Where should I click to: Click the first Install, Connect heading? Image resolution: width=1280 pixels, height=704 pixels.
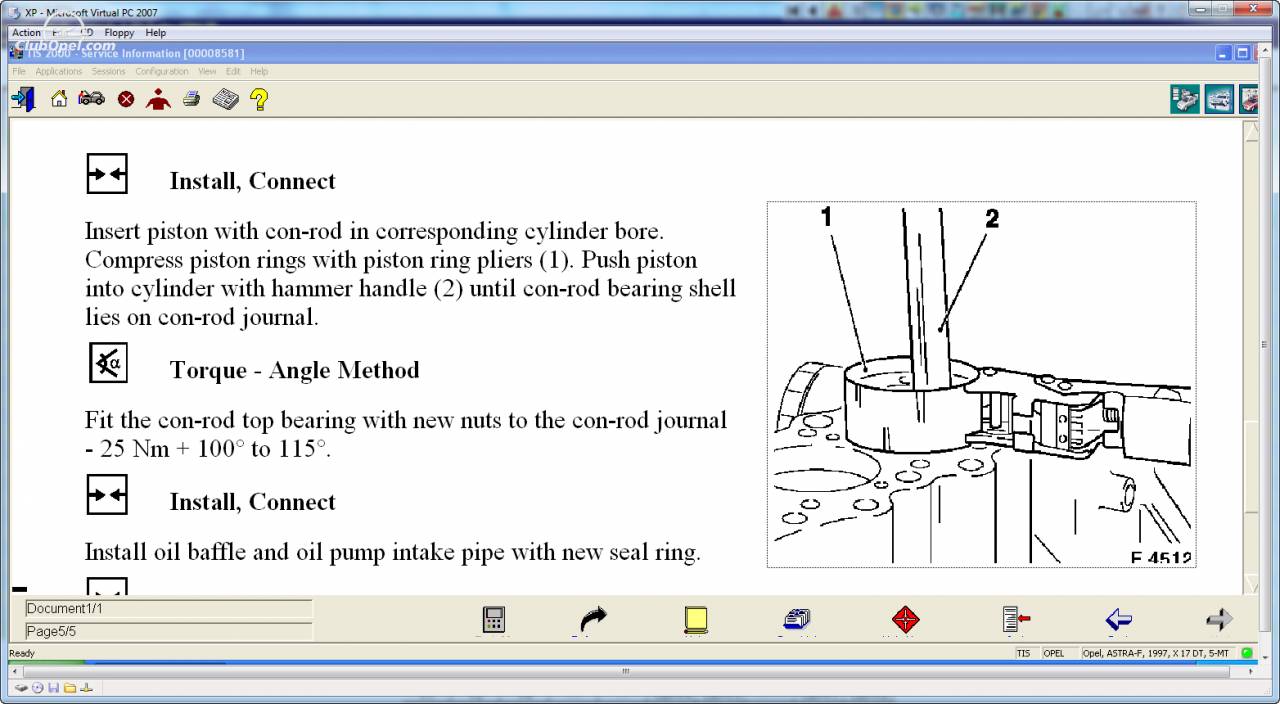coord(252,181)
